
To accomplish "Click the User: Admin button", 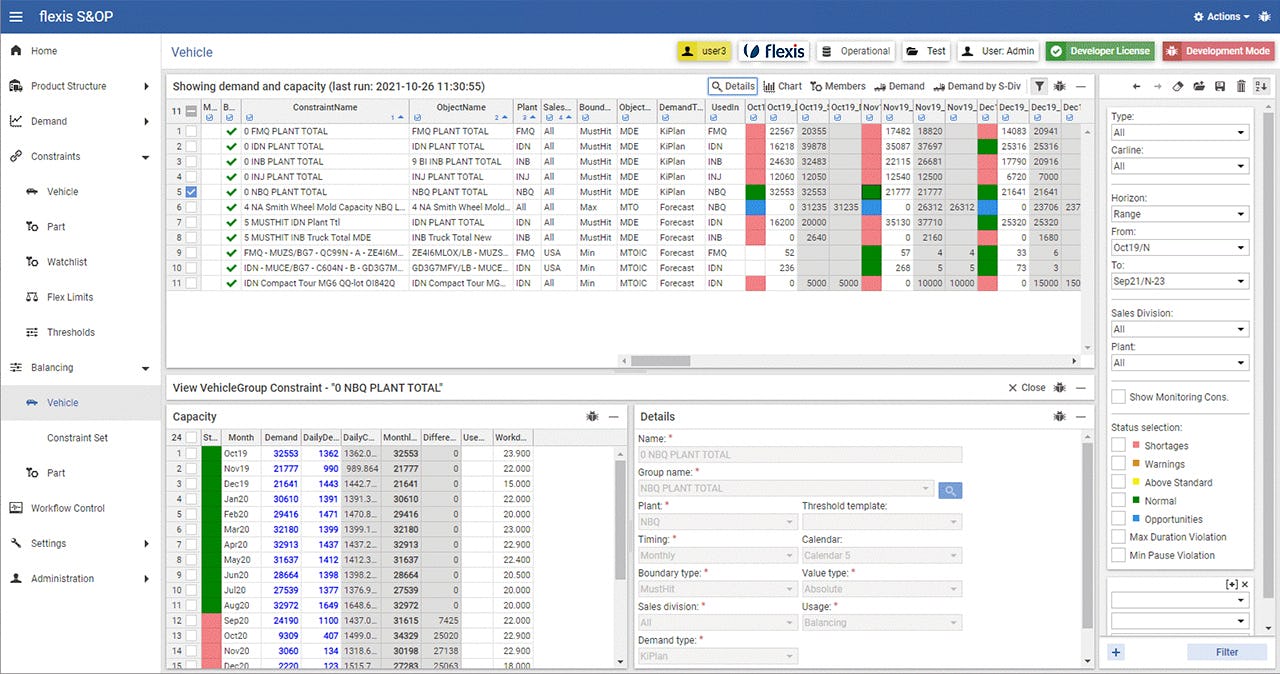I will (998, 51).
